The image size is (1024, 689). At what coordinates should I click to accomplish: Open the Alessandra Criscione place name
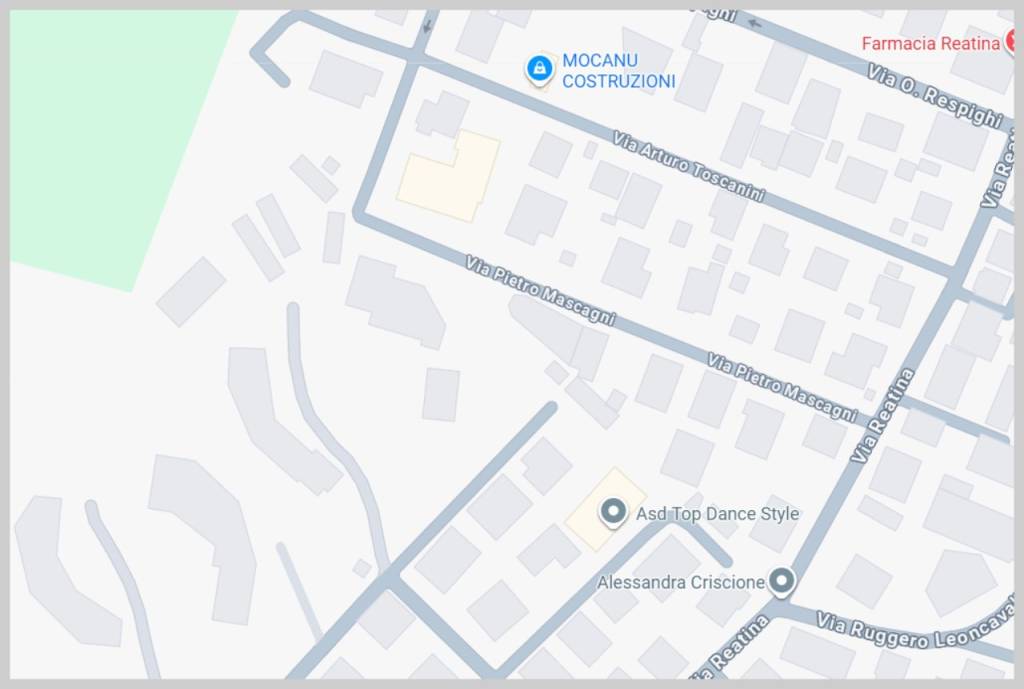pos(680,582)
